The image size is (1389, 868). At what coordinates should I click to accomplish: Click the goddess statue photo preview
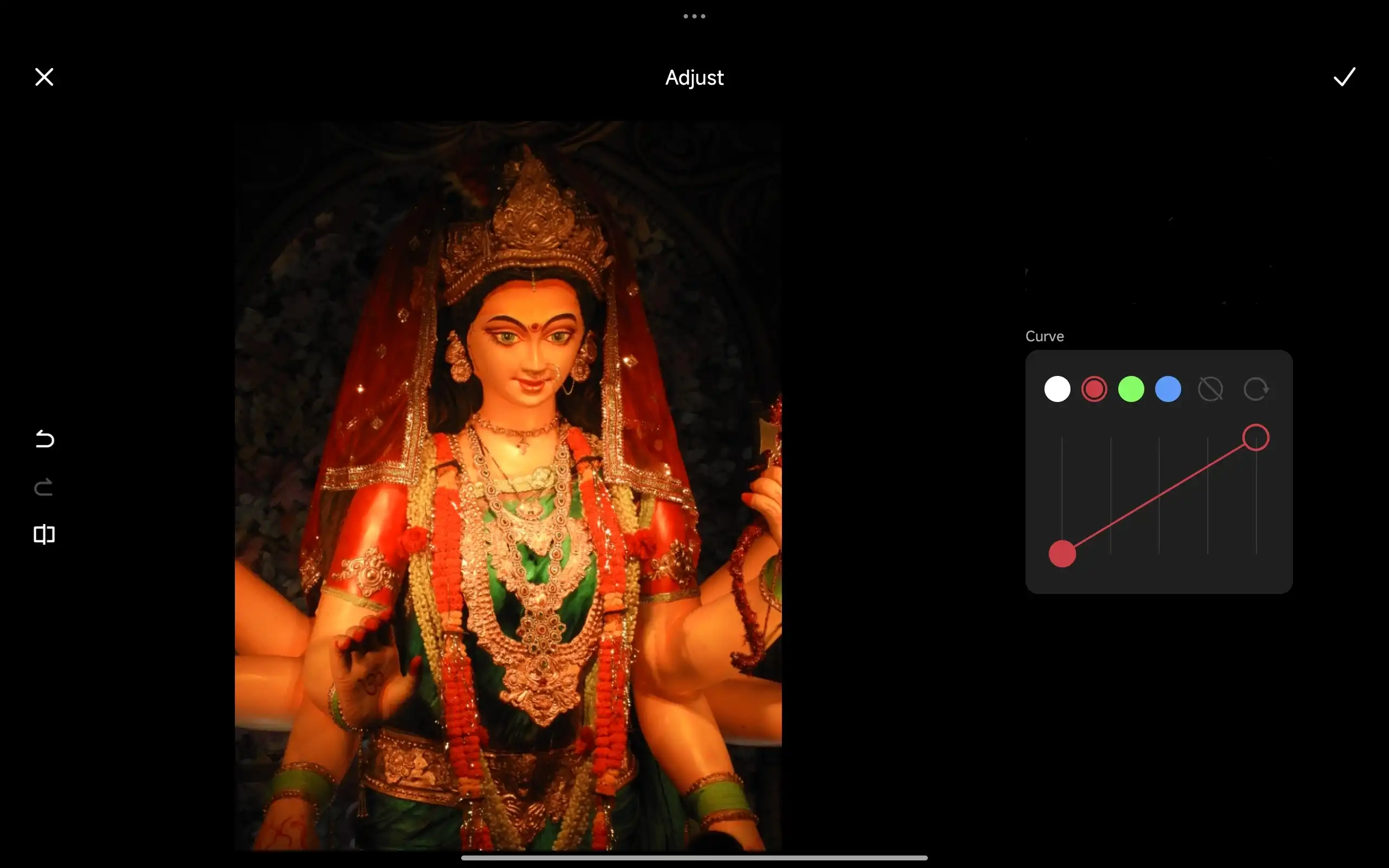click(508, 485)
